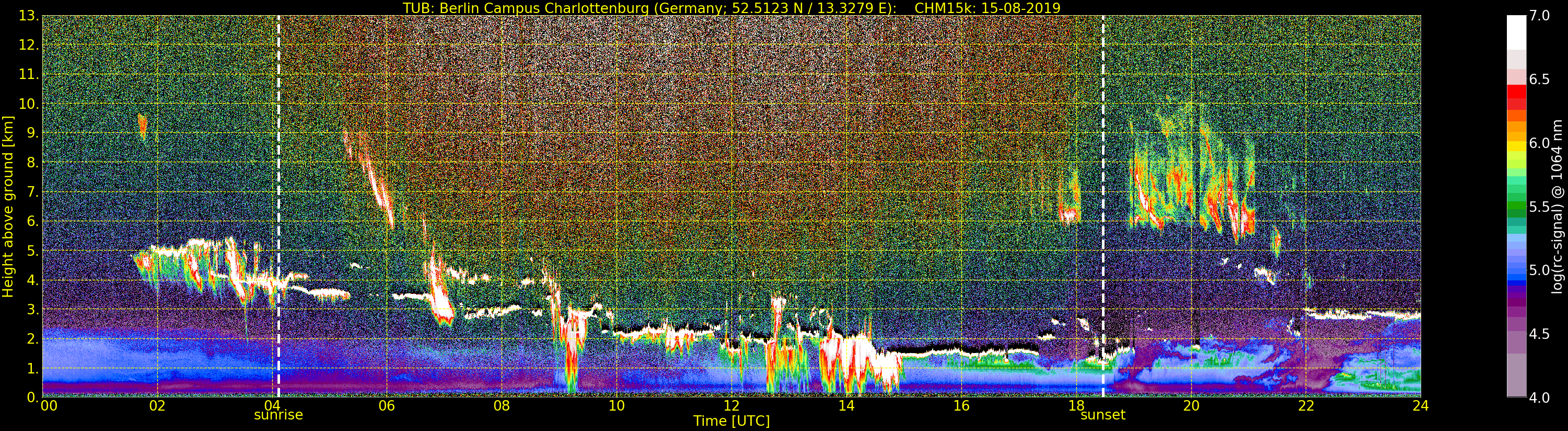Click the '0.' height axis tick label
Image resolution: width=1568 pixels, height=431 pixels.
(x=32, y=398)
